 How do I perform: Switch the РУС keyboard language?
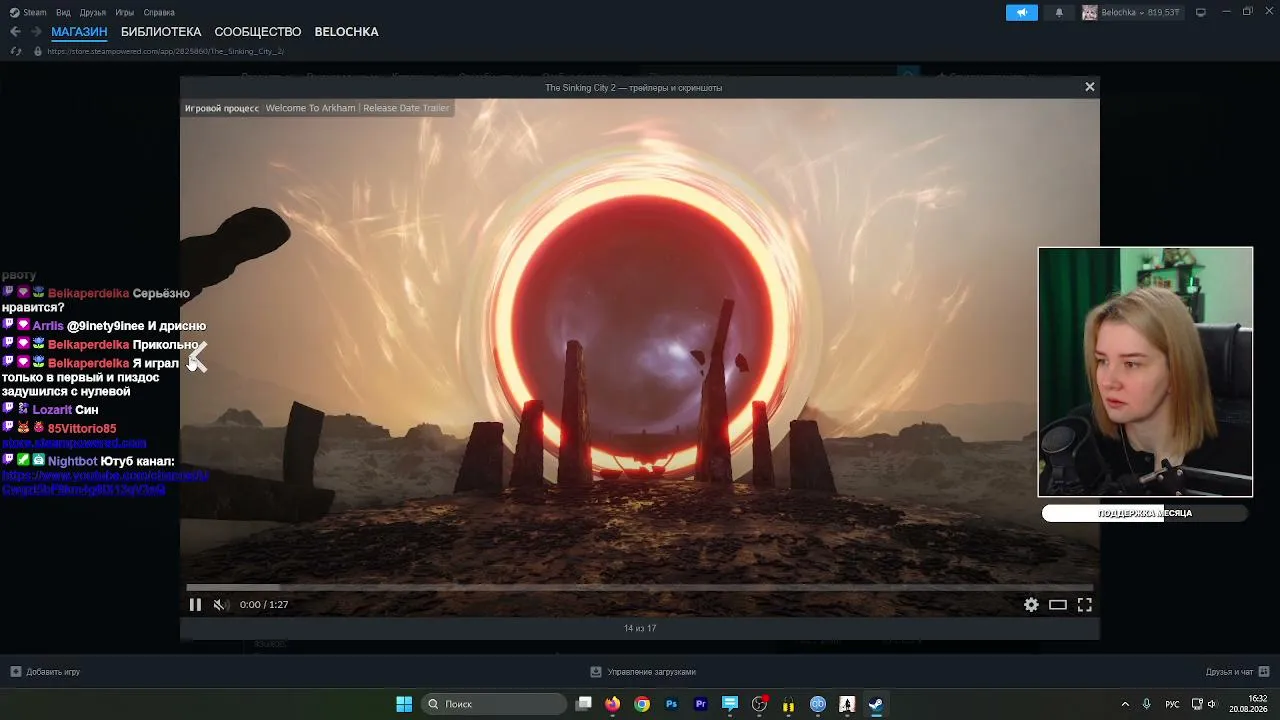coord(1172,704)
